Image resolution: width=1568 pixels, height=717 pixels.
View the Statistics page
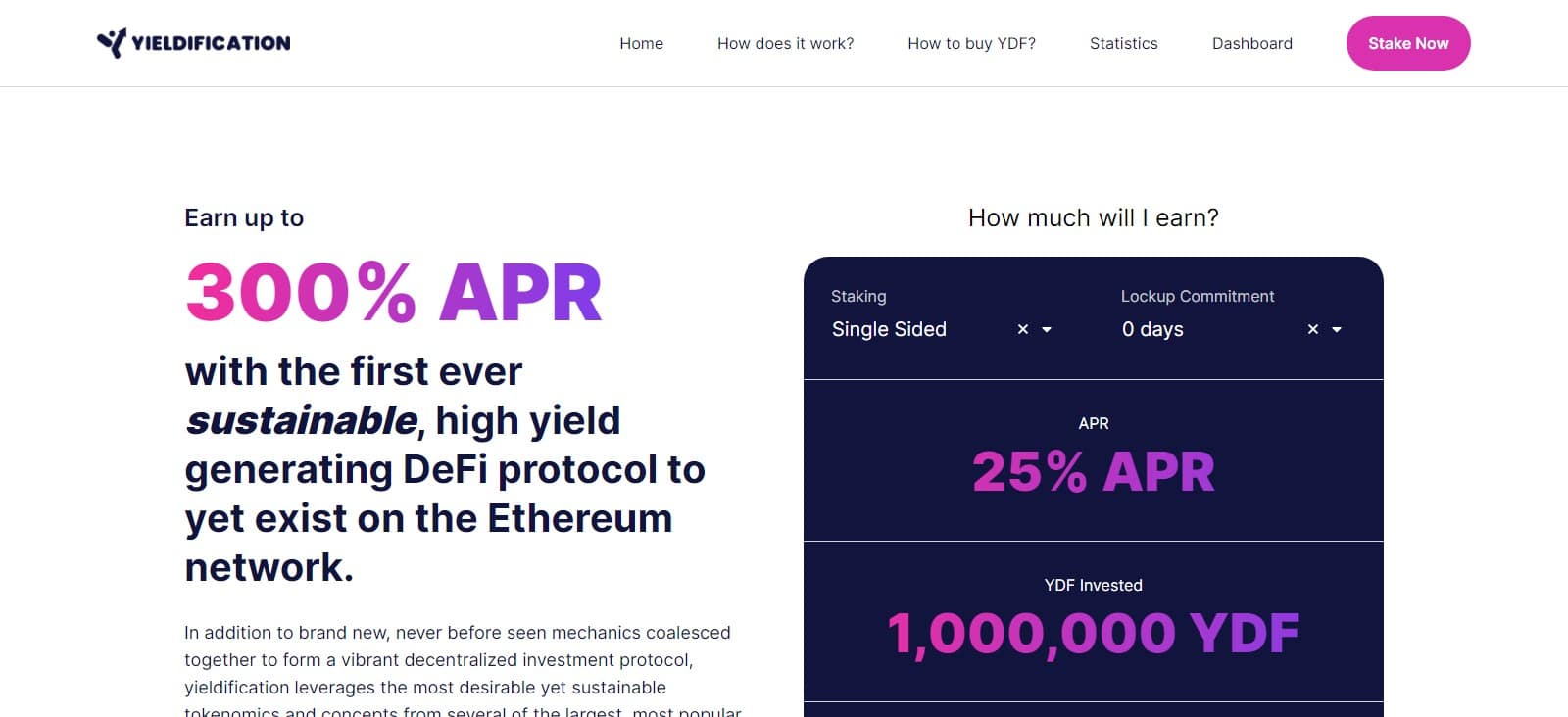point(1123,43)
